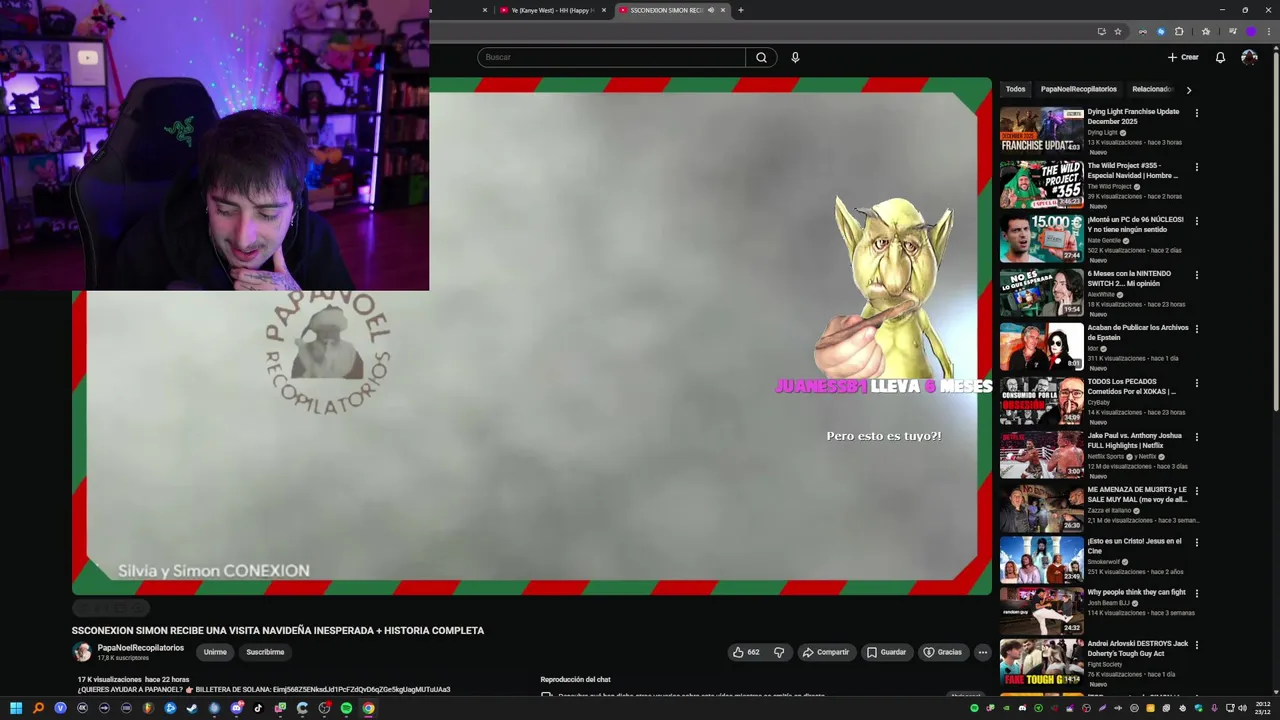This screenshot has width=1280, height=720.
Task: Open options for TODOS los PECADOS video
Action: click(x=1196, y=383)
